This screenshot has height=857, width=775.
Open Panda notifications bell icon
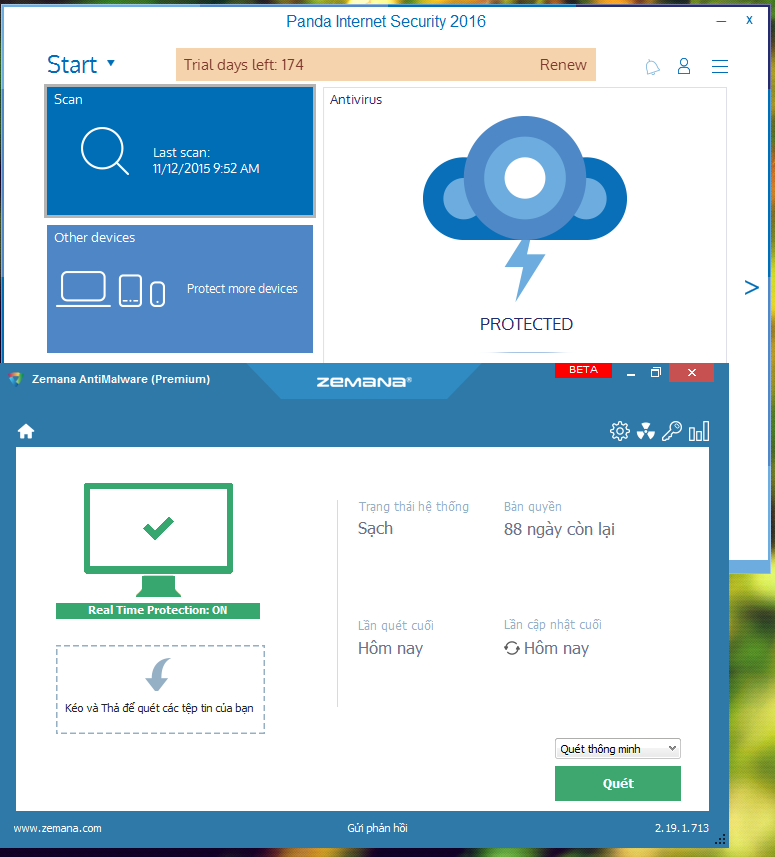(x=653, y=67)
